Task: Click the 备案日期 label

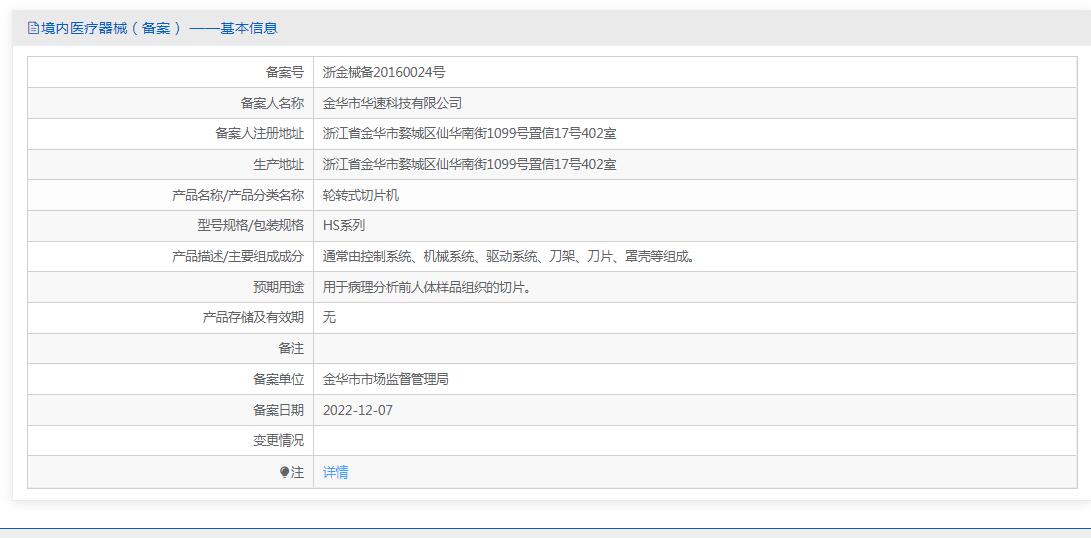Action: [279, 411]
